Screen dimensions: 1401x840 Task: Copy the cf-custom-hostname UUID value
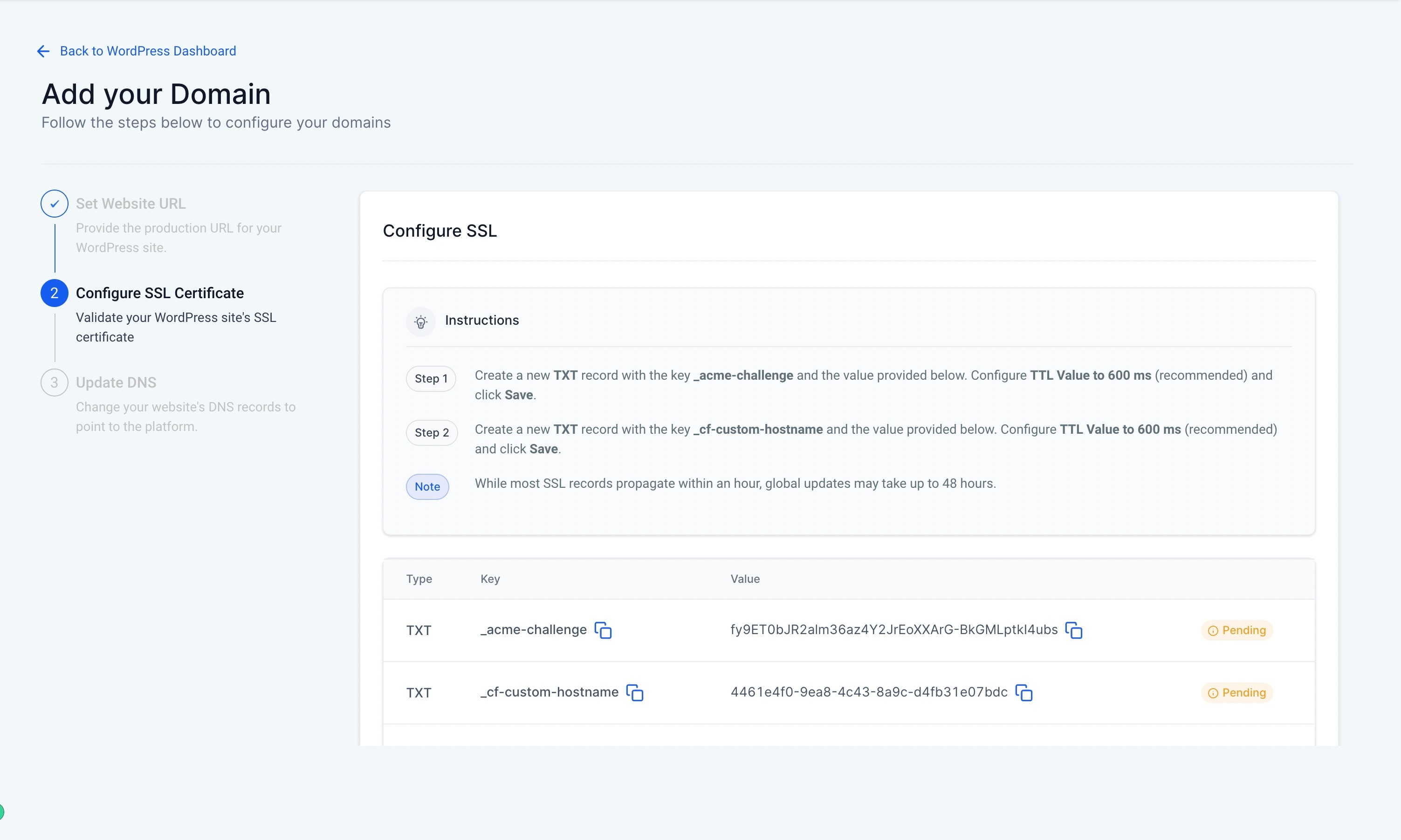(x=1024, y=692)
